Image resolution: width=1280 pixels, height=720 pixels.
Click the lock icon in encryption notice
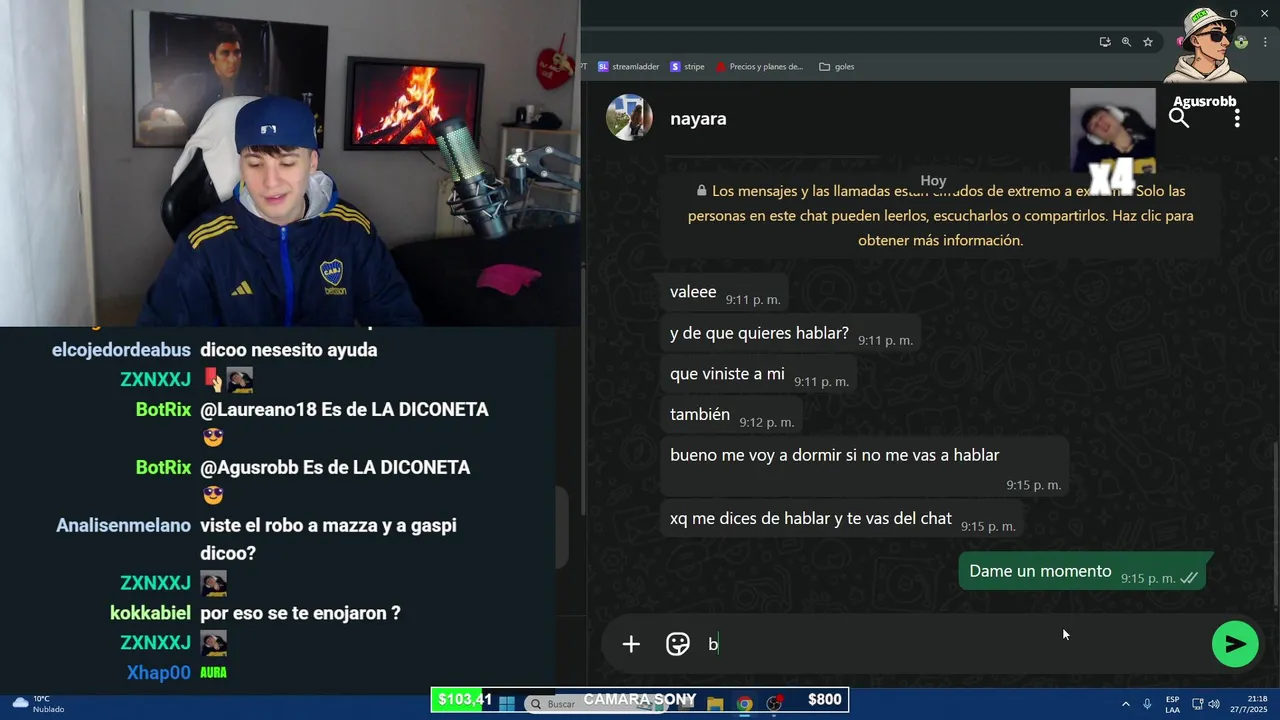tap(701, 190)
